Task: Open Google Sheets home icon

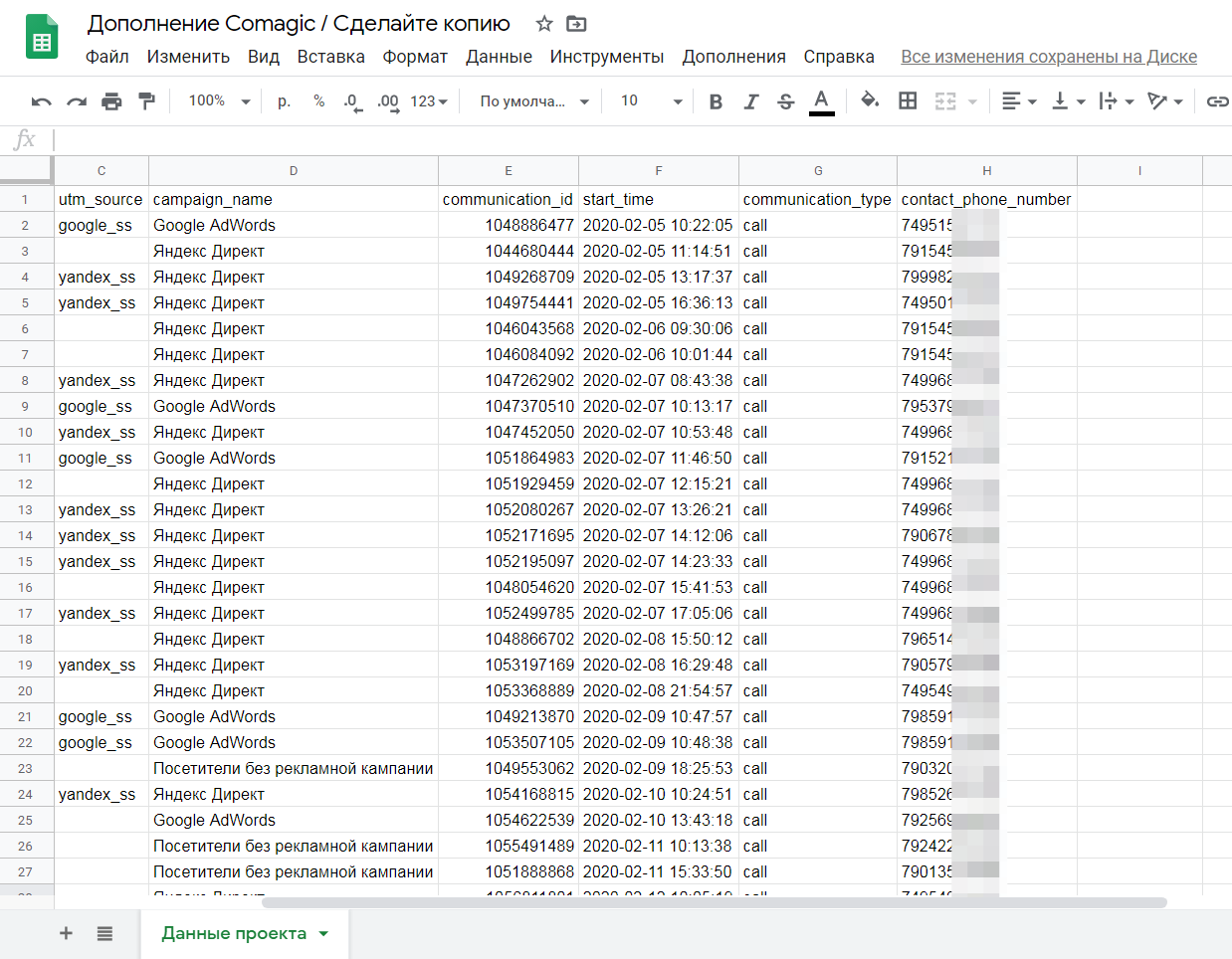Action: [42, 37]
